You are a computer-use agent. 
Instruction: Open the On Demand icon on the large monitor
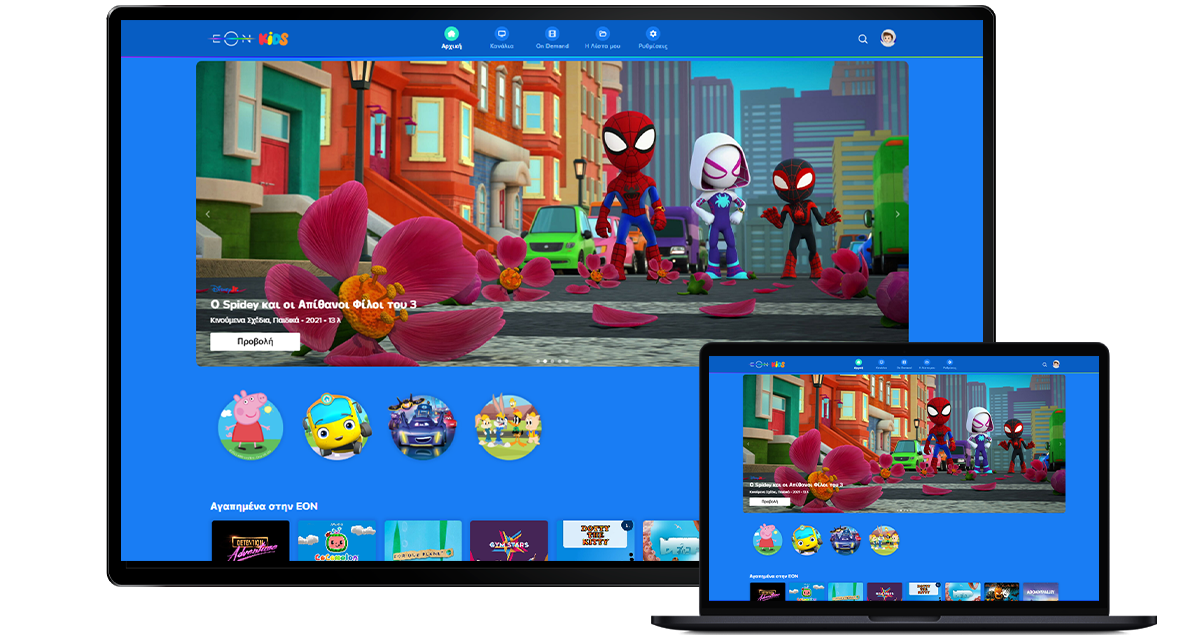click(x=552, y=34)
